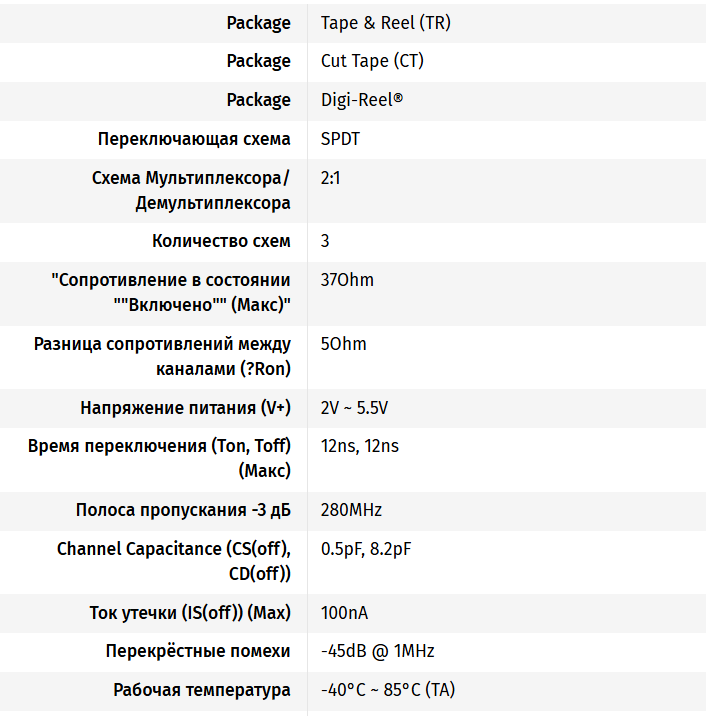Click the 12ns, 12ns switching time value
The image size is (706, 716).
[359, 446]
